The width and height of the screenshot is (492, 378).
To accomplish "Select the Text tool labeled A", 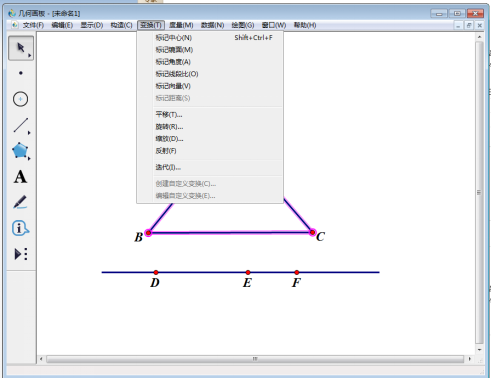I will 20,177.
